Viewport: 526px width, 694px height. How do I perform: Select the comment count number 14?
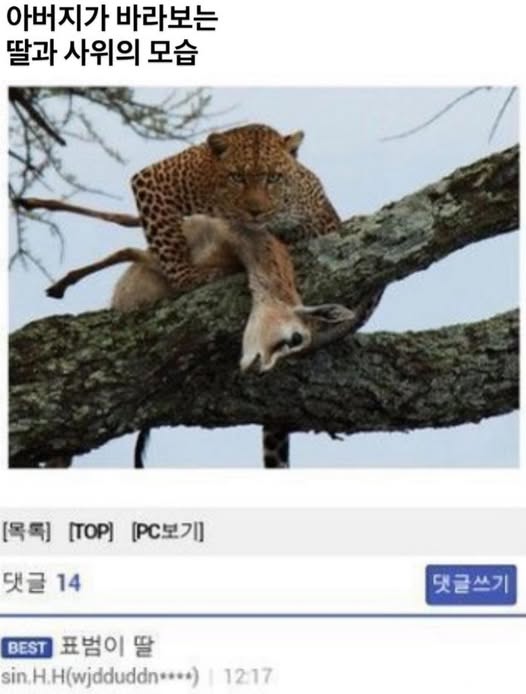click(x=69, y=583)
